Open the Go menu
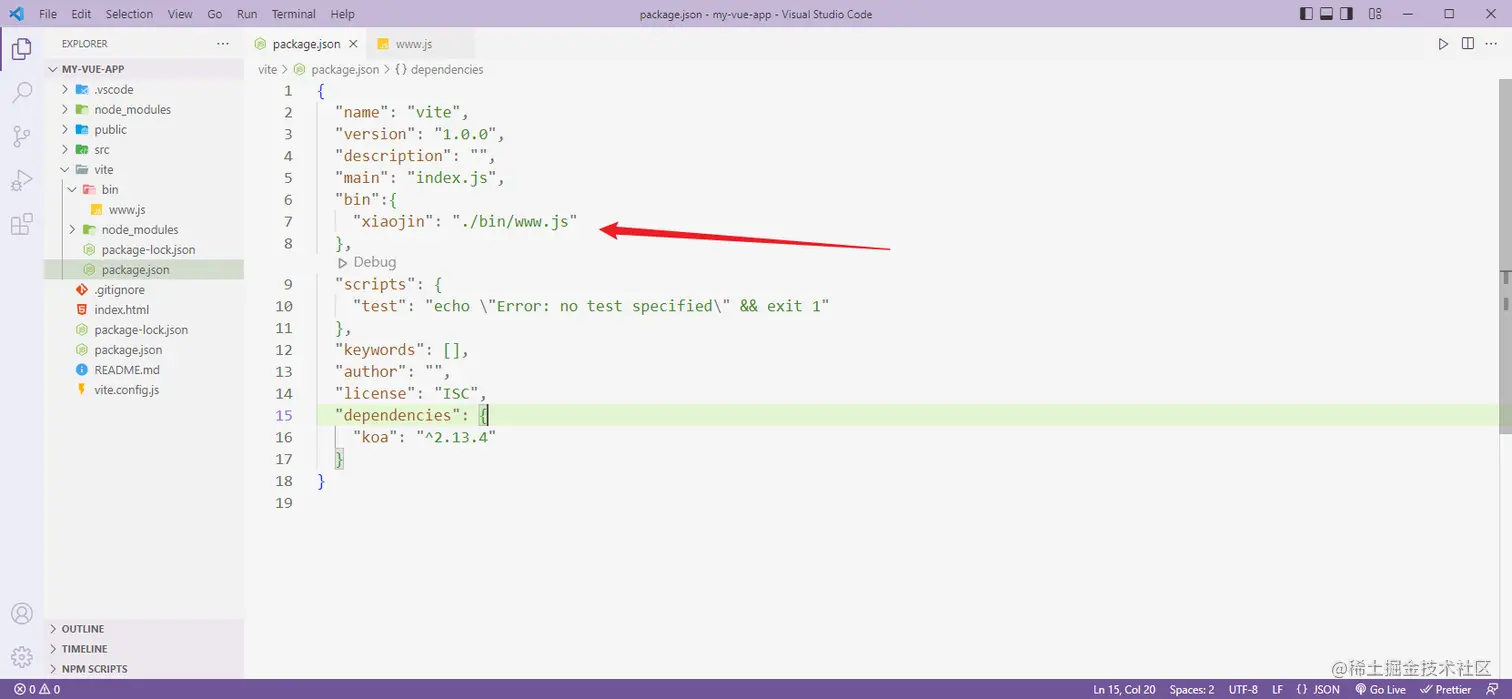The height and width of the screenshot is (699, 1512). coord(215,14)
